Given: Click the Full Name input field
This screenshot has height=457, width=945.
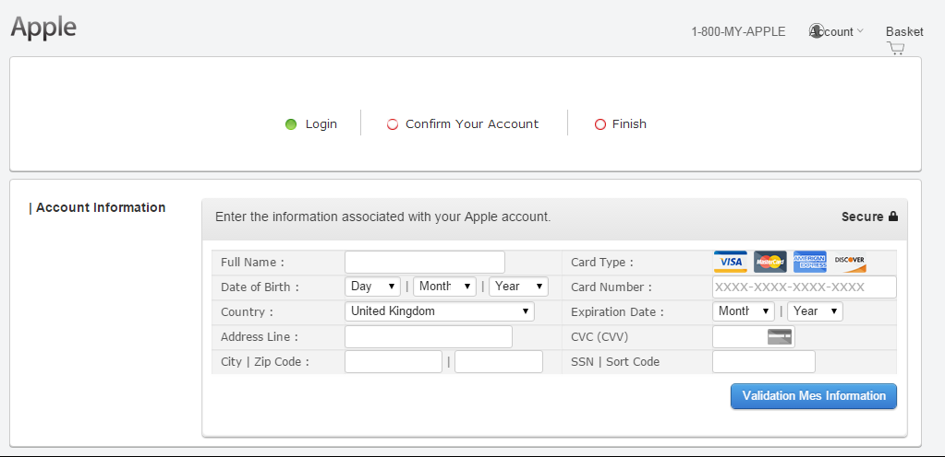Looking at the screenshot, I should point(425,262).
